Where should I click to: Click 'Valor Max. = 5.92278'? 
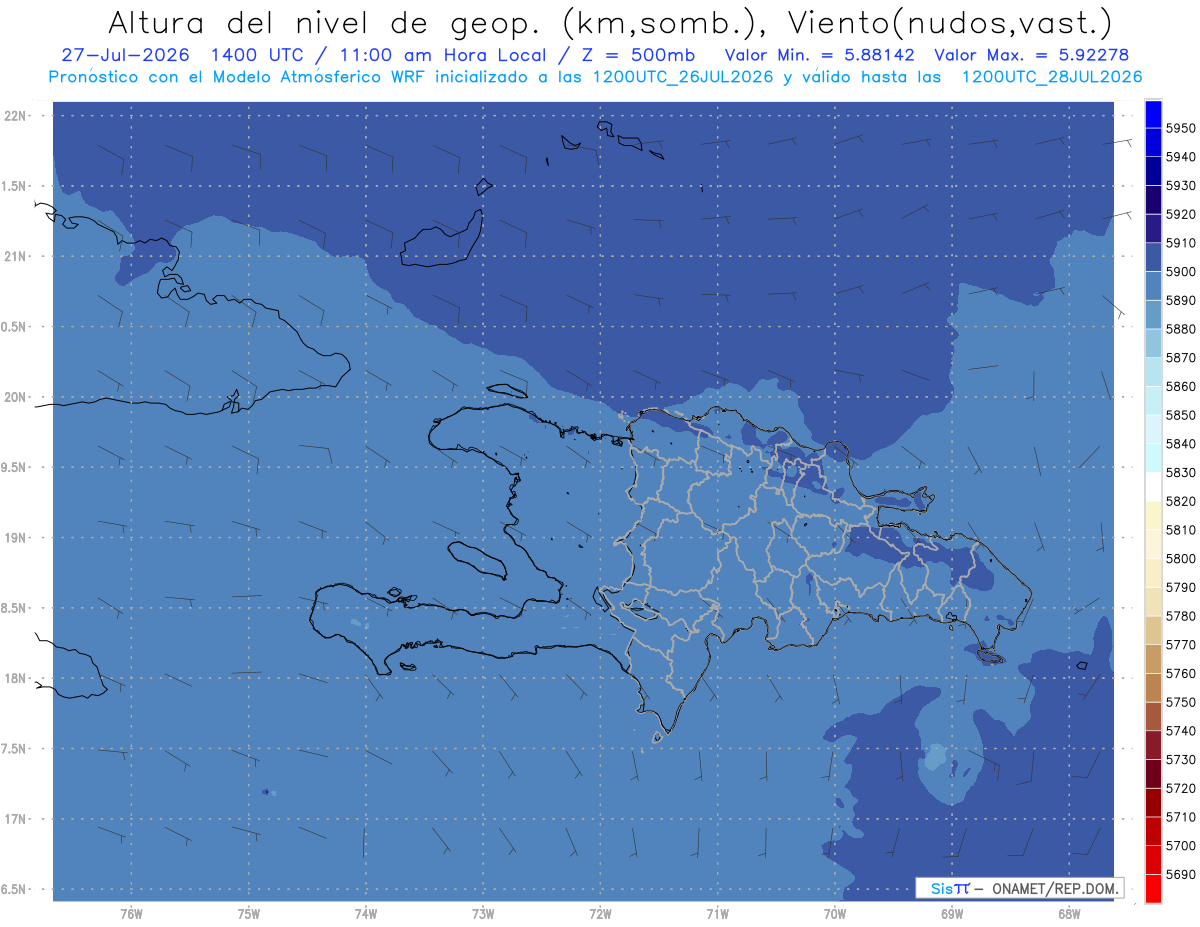1032,55
